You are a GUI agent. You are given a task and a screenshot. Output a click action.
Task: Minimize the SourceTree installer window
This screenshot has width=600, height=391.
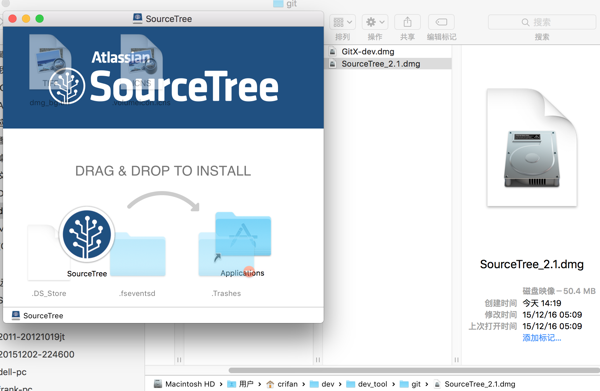click(26, 19)
